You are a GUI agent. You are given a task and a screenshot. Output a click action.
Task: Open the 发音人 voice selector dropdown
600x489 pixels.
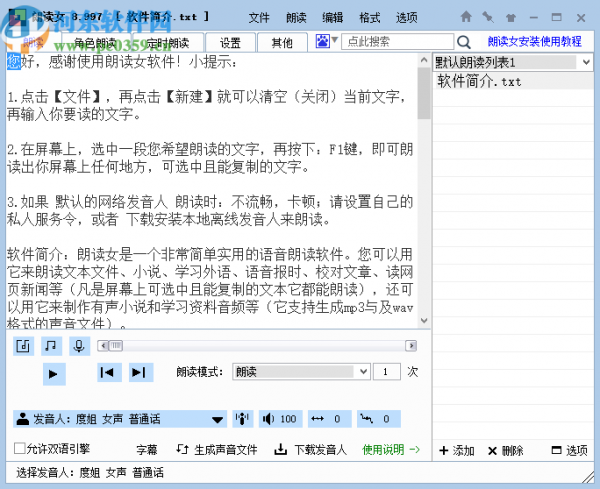click(120, 419)
